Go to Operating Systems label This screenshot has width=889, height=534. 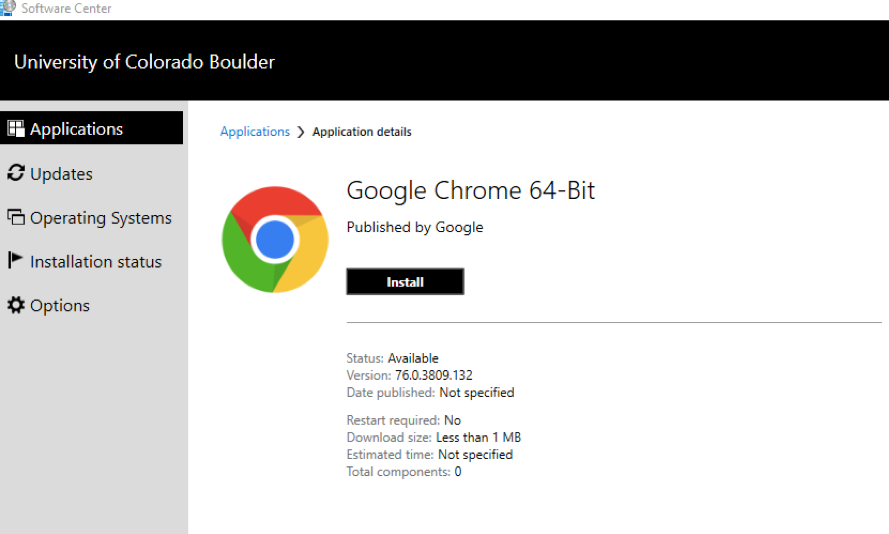pyautogui.click(x=101, y=218)
